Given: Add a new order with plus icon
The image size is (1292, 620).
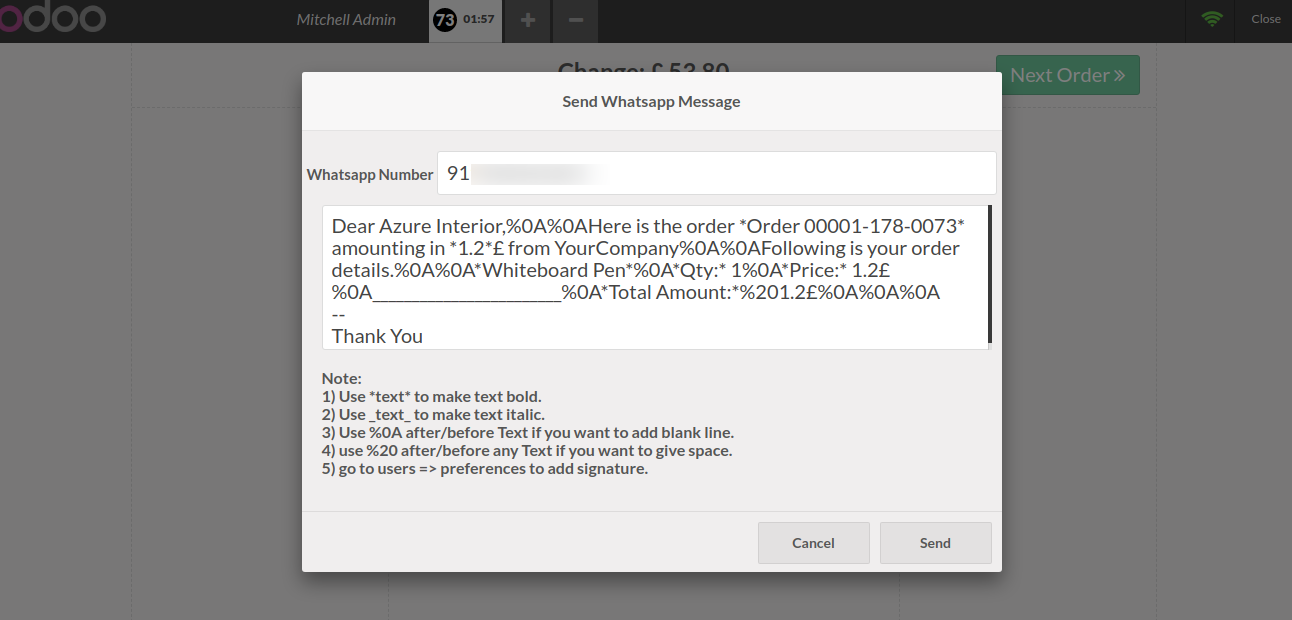Looking at the screenshot, I should pos(528,20).
